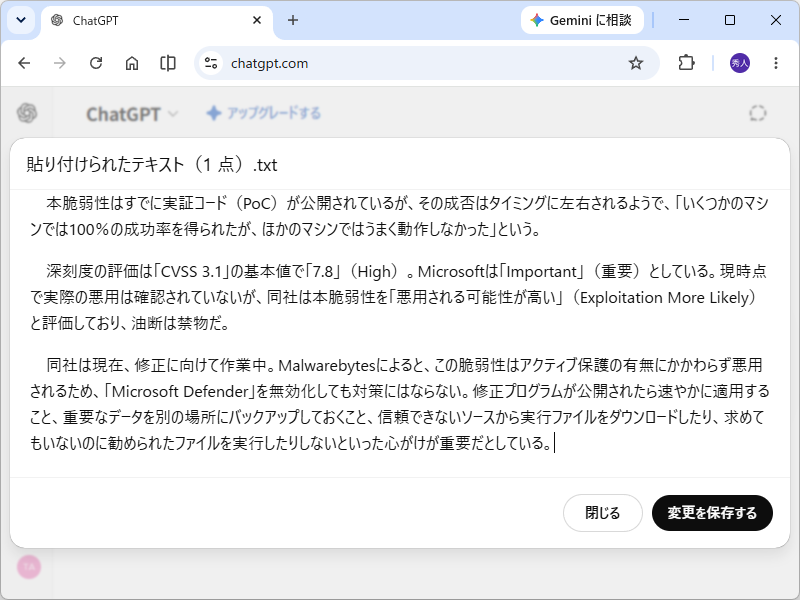The height and width of the screenshot is (600, 800).
Task: Click the pink user avatar at bottom left
Action: [29, 567]
